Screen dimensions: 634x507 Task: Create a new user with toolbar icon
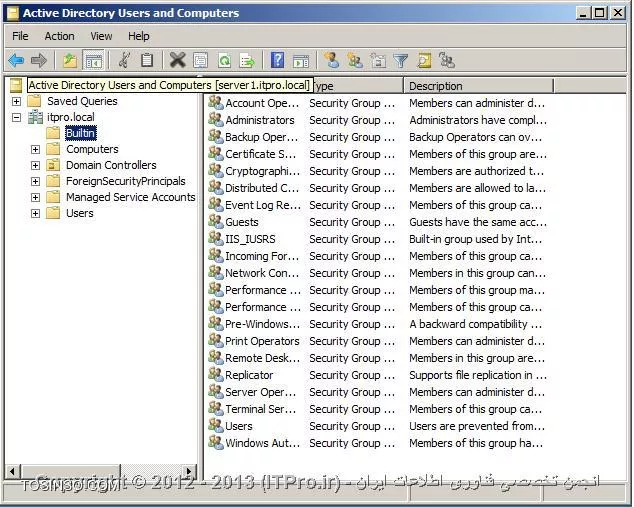coord(332,61)
